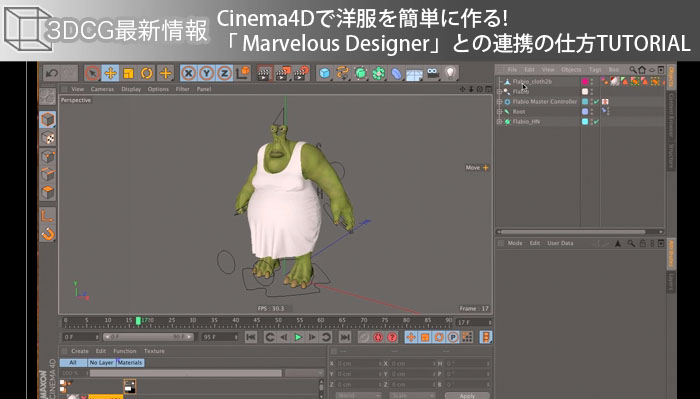Click Render to Picture Viewer icon

[x=283, y=73]
